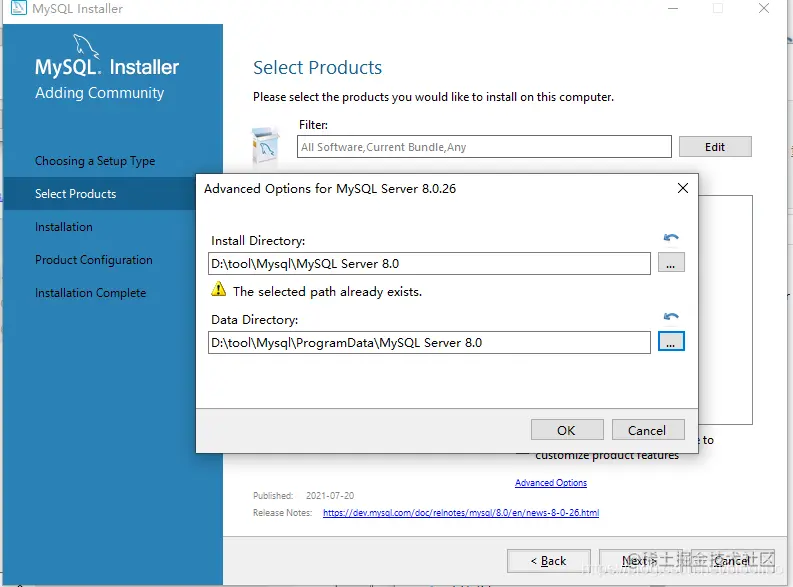The image size is (793, 587).
Task: Go to Installation step in sidebar
Action: point(64,227)
